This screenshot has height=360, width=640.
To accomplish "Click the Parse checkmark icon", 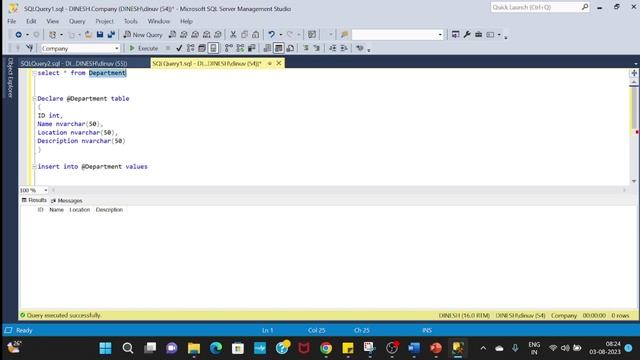I will pyautogui.click(x=179, y=48).
